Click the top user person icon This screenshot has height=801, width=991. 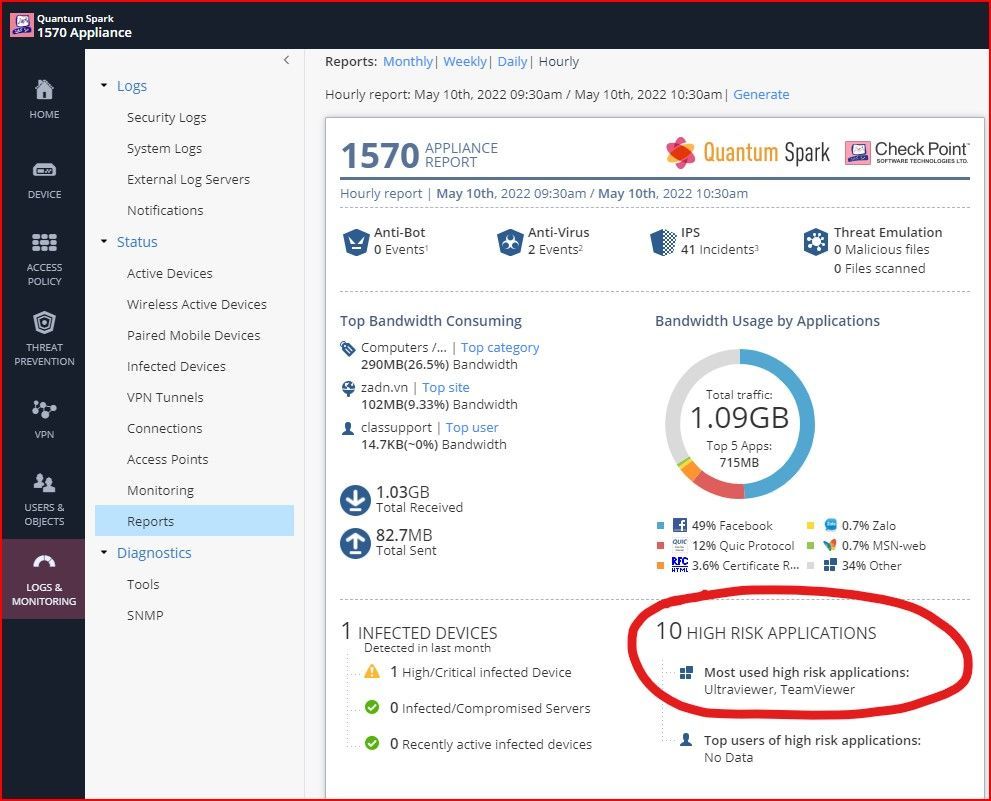pos(348,428)
